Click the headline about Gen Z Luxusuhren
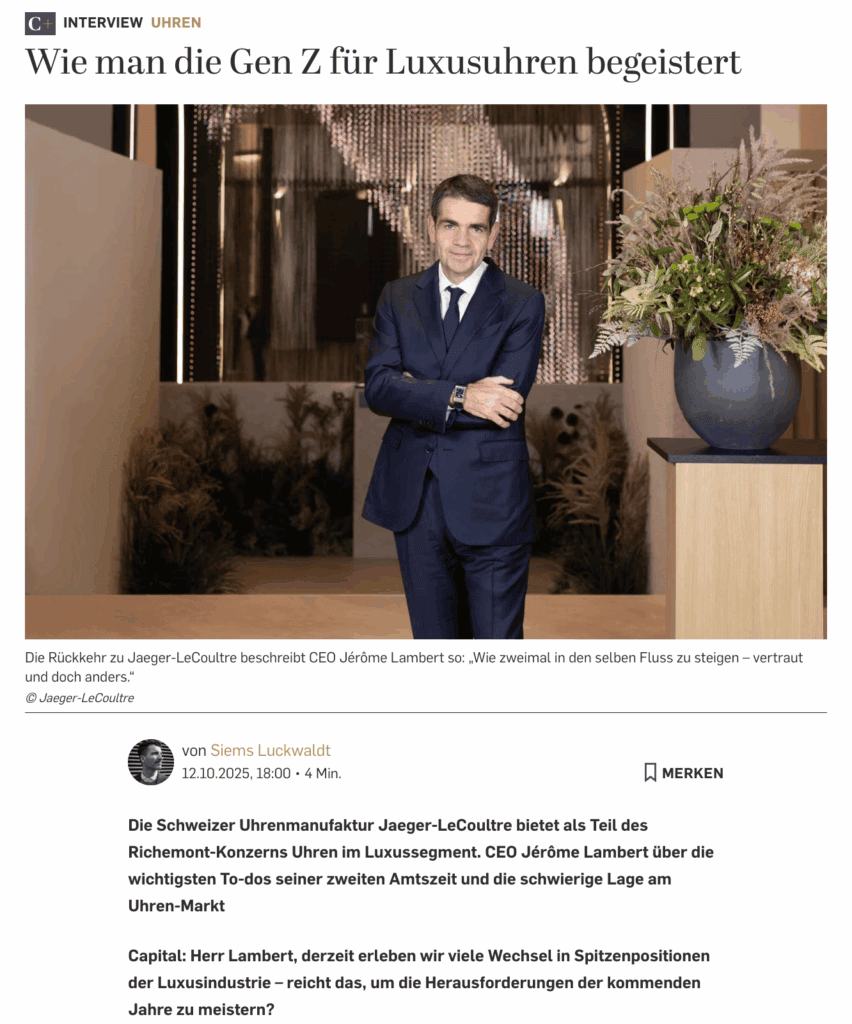 (383, 63)
